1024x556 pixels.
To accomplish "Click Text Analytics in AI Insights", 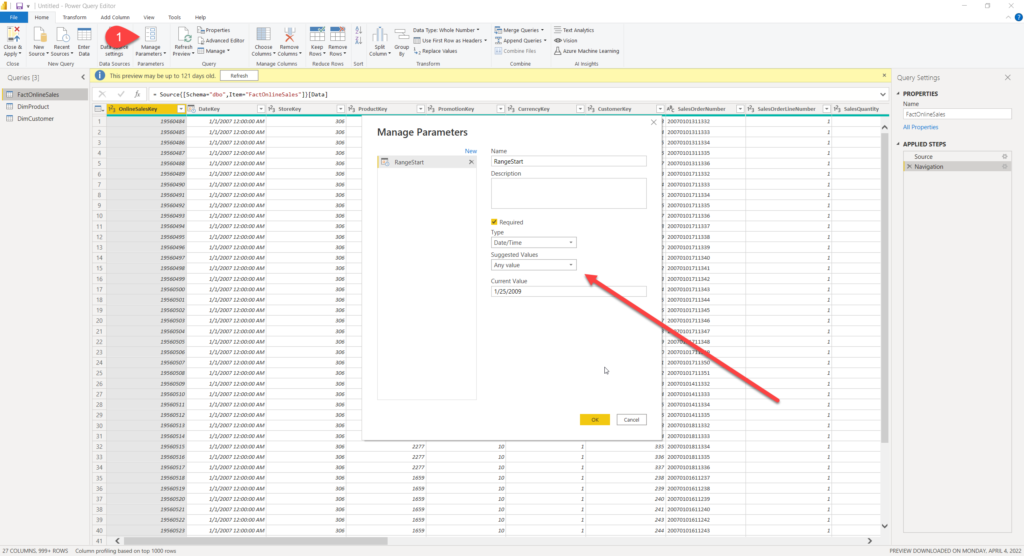I will pos(574,30).
